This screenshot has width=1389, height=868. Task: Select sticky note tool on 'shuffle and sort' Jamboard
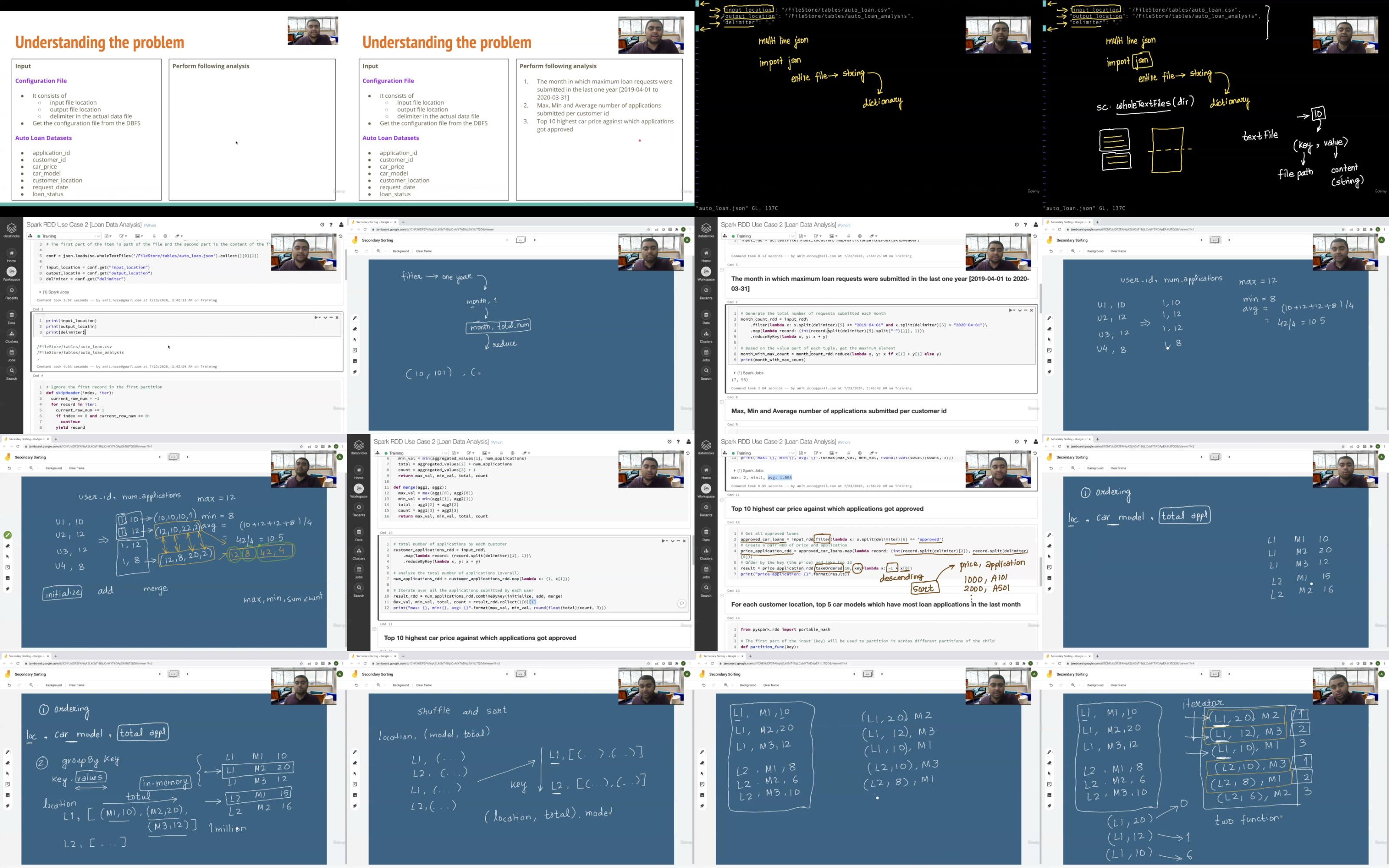click(x=355, y=784)
